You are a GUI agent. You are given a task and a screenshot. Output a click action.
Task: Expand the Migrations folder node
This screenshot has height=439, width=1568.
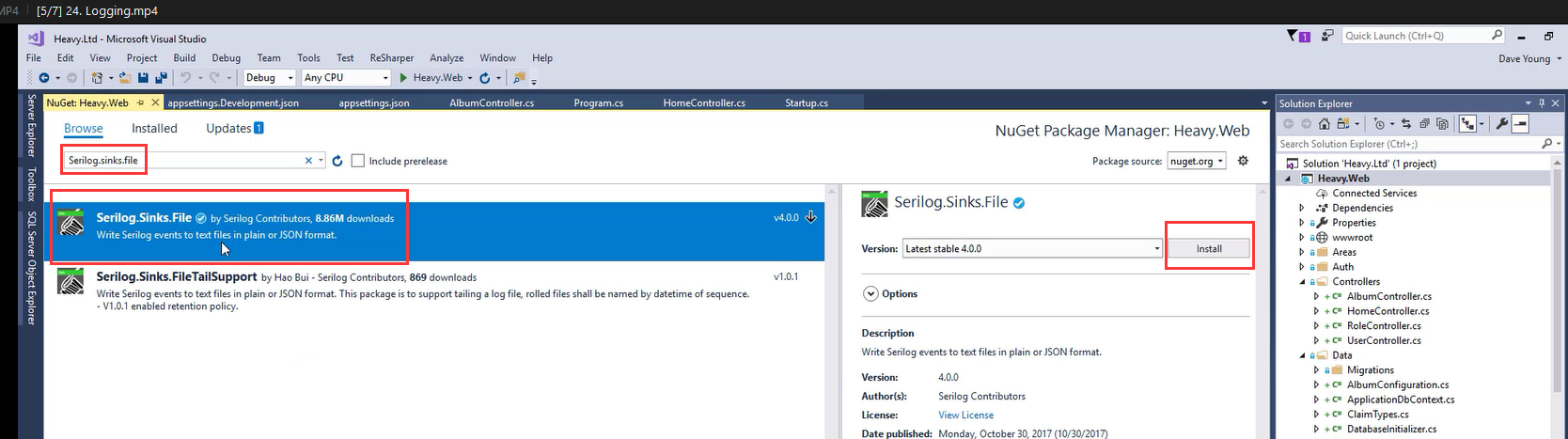[x=1316, y=370]
